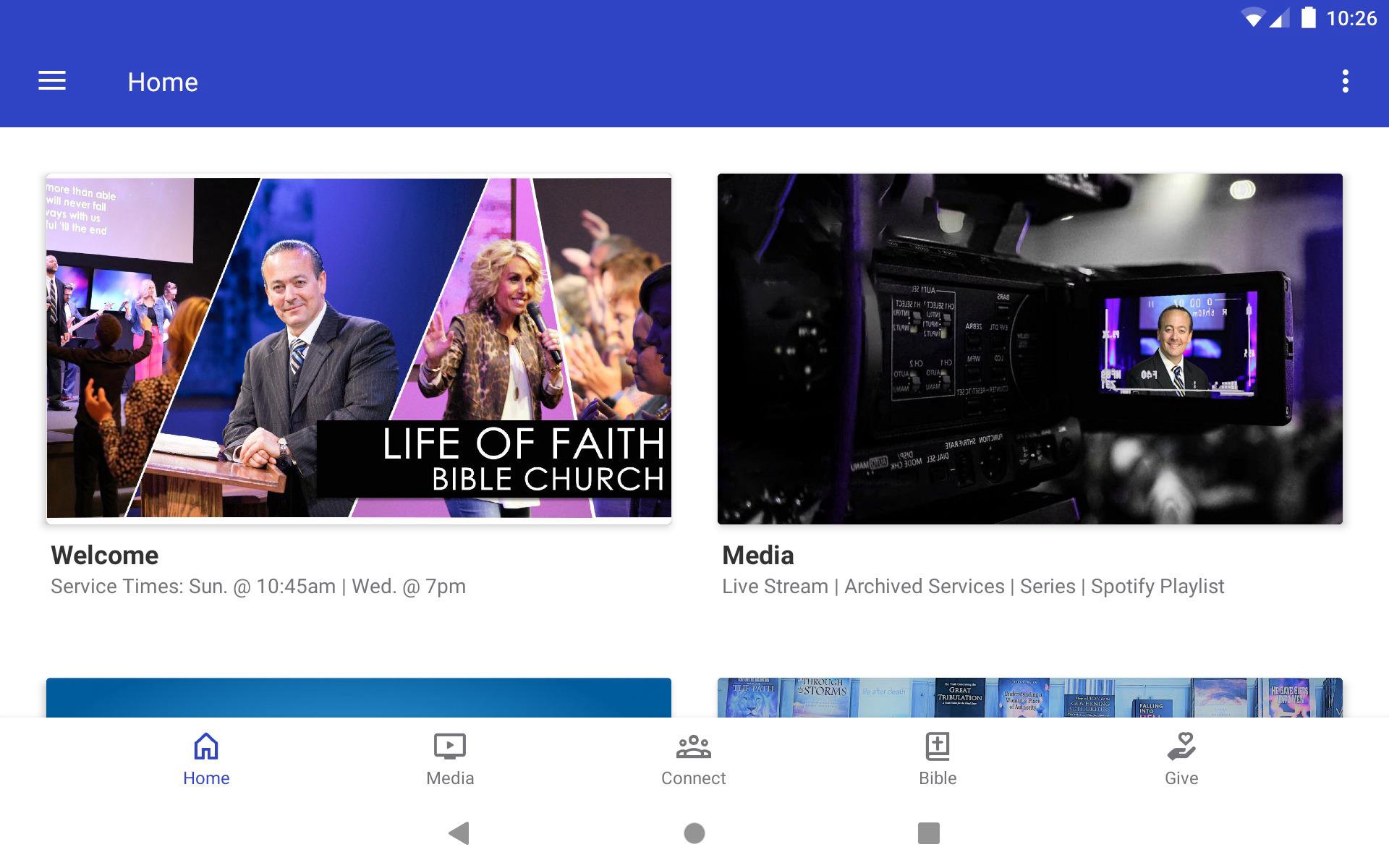Select the Welcome card title

pos(105,556)
